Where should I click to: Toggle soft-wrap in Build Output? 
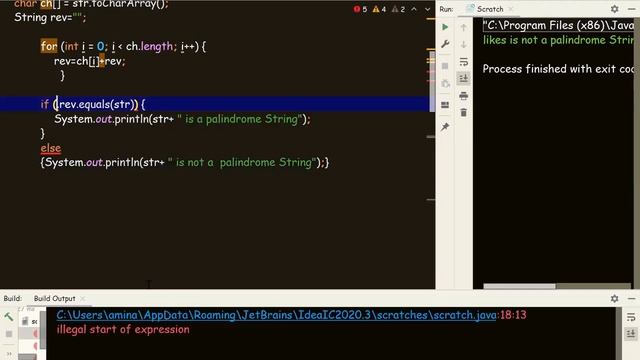631,317
